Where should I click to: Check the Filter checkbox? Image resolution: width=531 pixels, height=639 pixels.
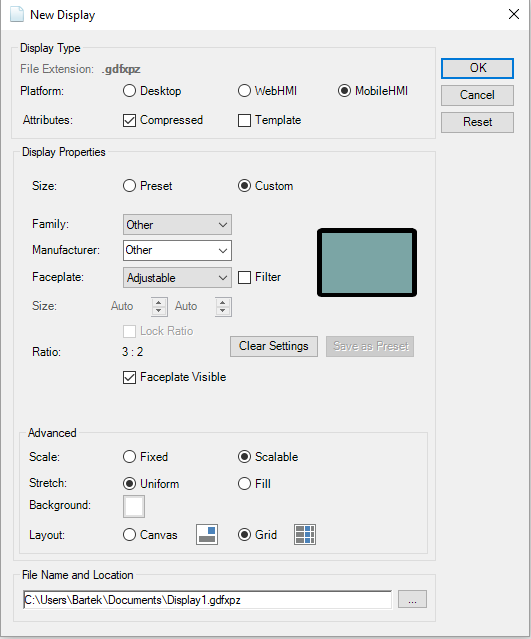(244, 277)
